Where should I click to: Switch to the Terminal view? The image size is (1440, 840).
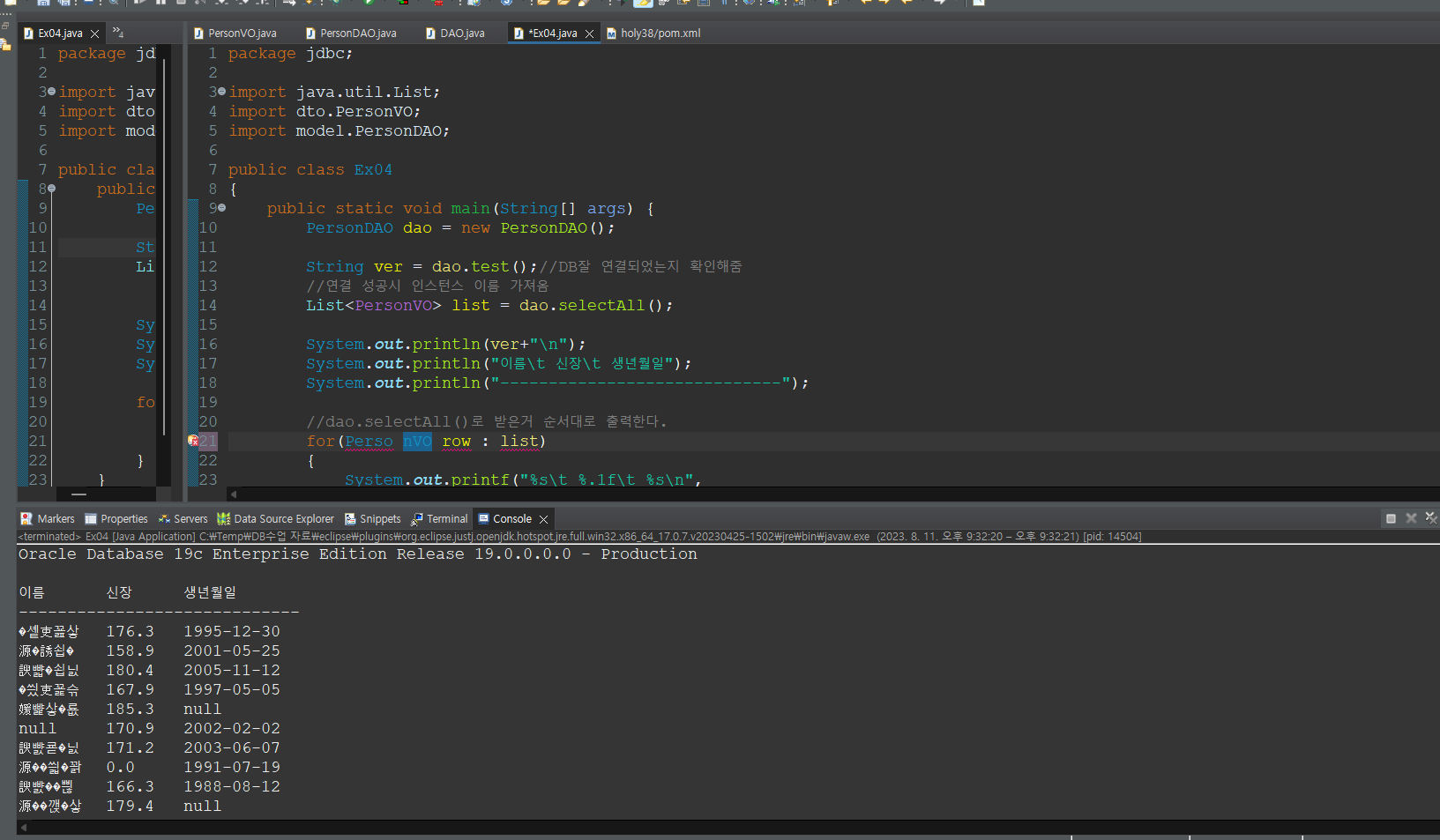pos(439,519)
